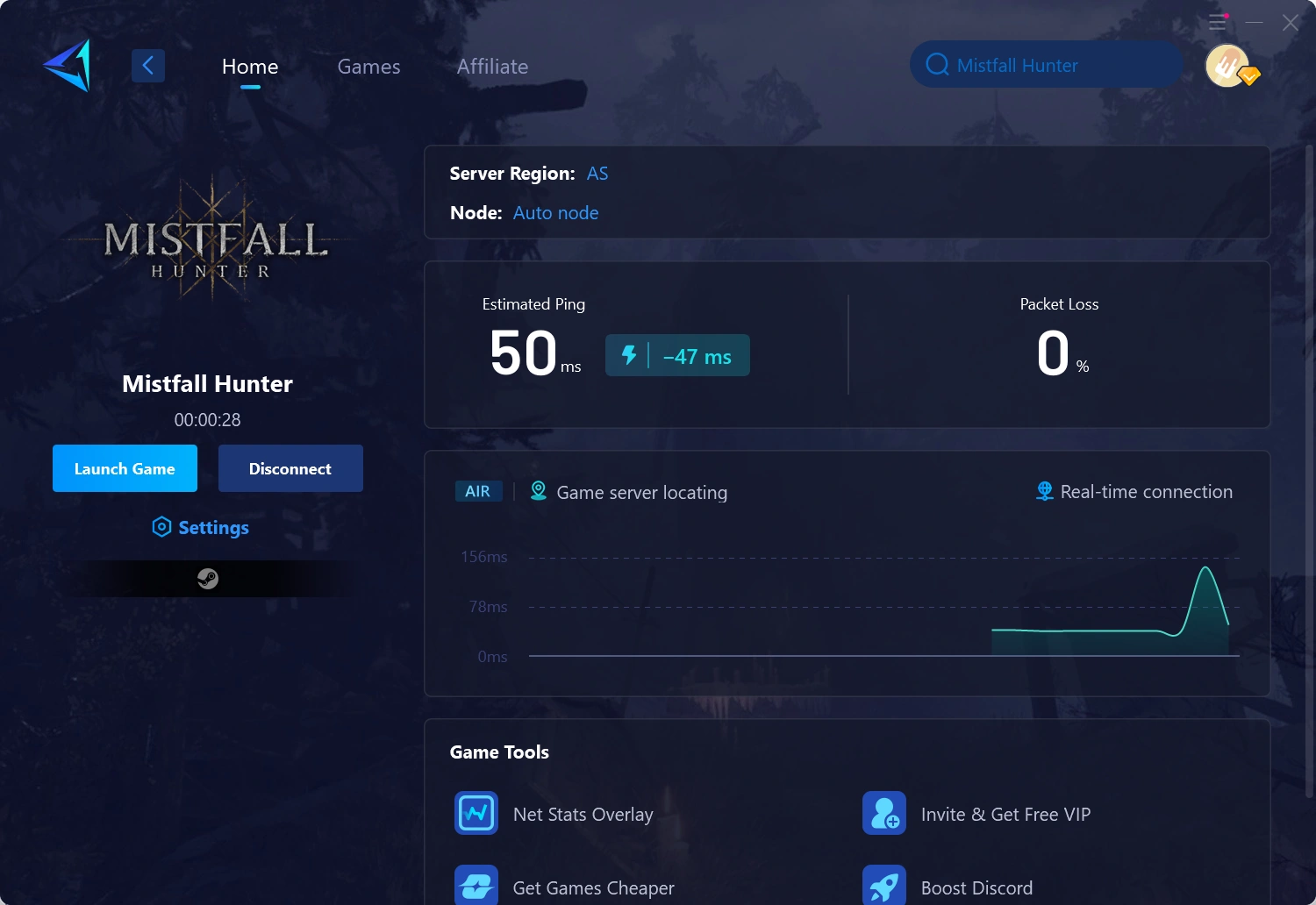The width and height of the screenshot is (1316, 905).
Task: Click the 78ms graph axis label
Action: point(488,607)
